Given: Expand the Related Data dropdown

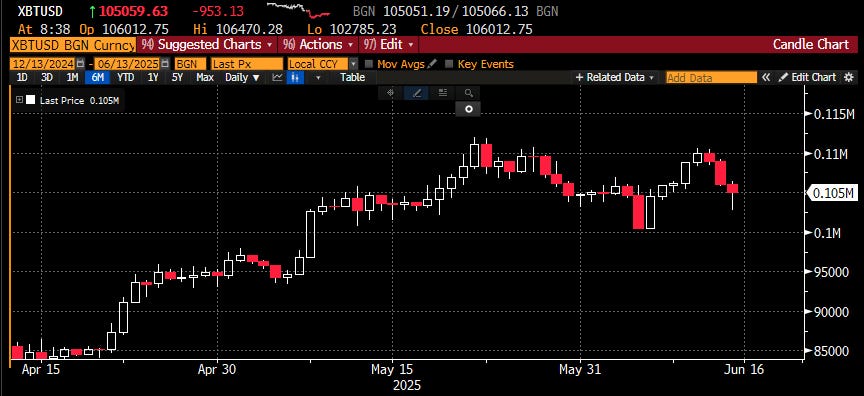Looking at the screenshot, I should pyautogui.click(x=615, y=78).
